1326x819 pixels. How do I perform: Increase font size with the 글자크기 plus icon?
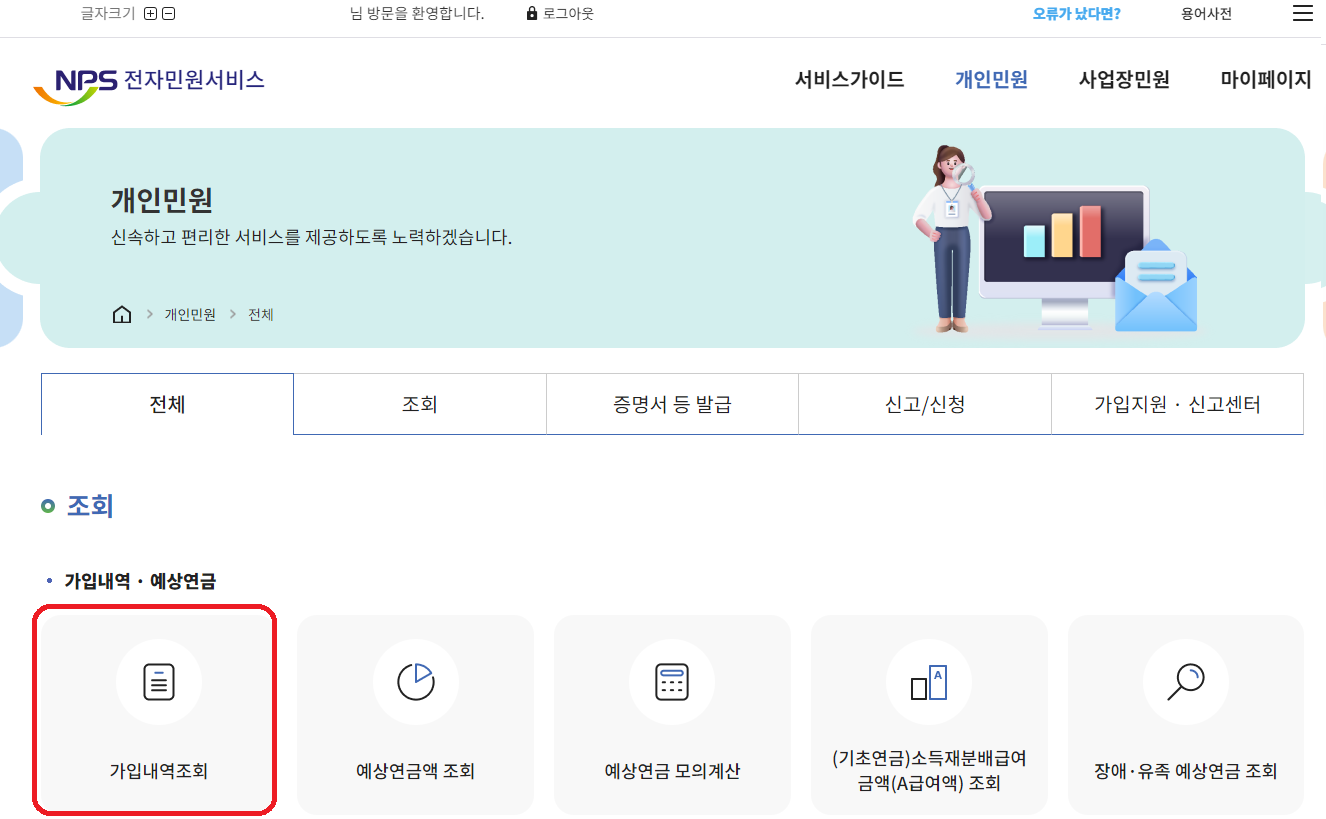click(148, 13)
